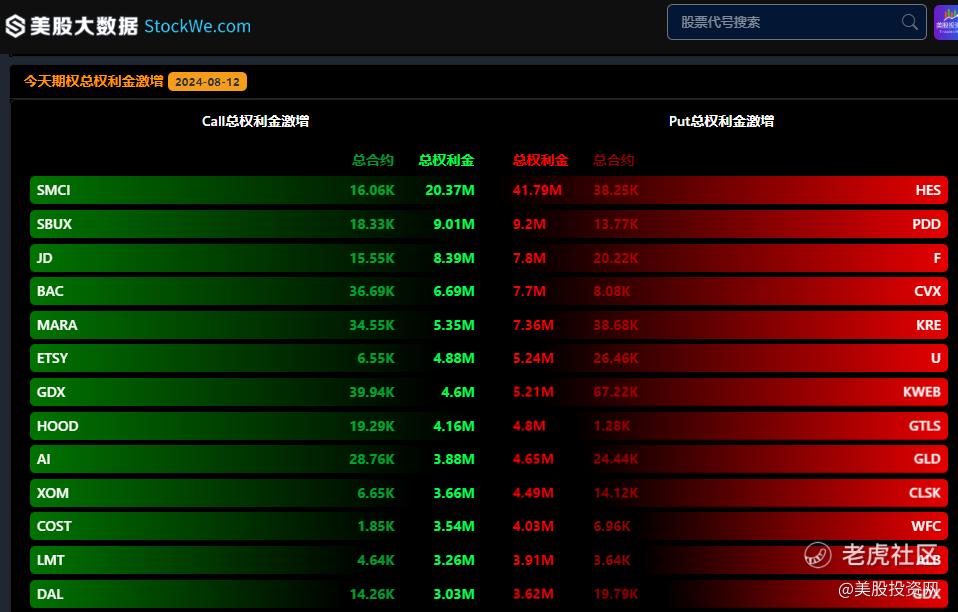Viewport: 958px width, 612px height.
Task: Select the XOM ticker in Call list
Action: tap(53, 493)
